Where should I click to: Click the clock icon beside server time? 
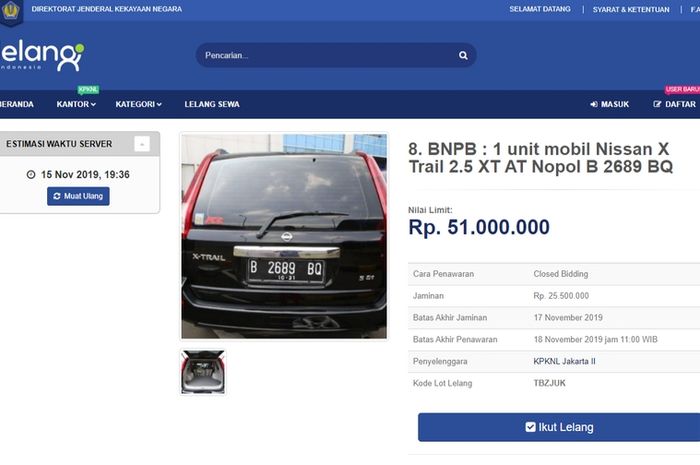tap(31, 174)
